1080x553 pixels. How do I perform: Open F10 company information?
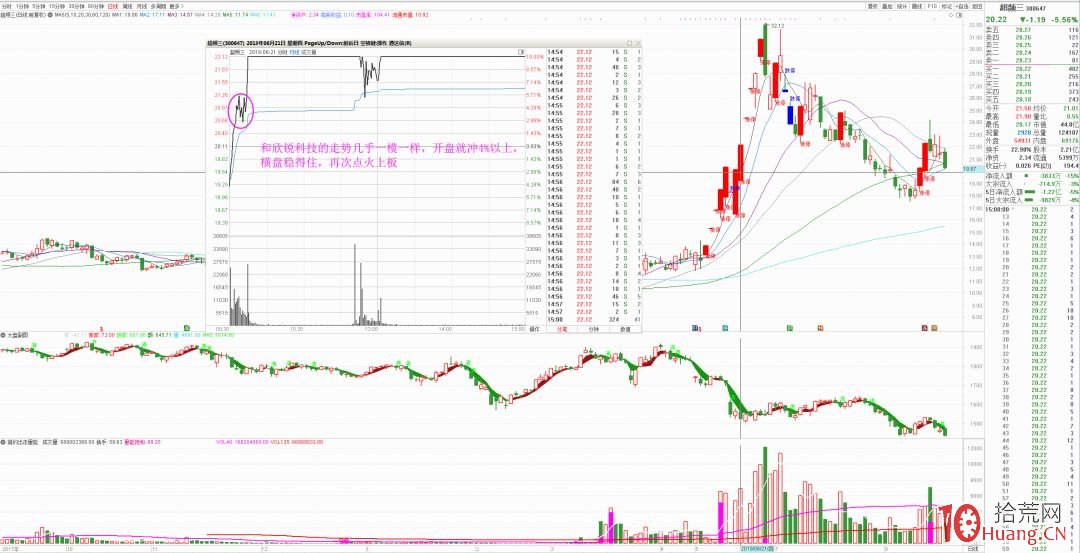[x=933, y=5]
